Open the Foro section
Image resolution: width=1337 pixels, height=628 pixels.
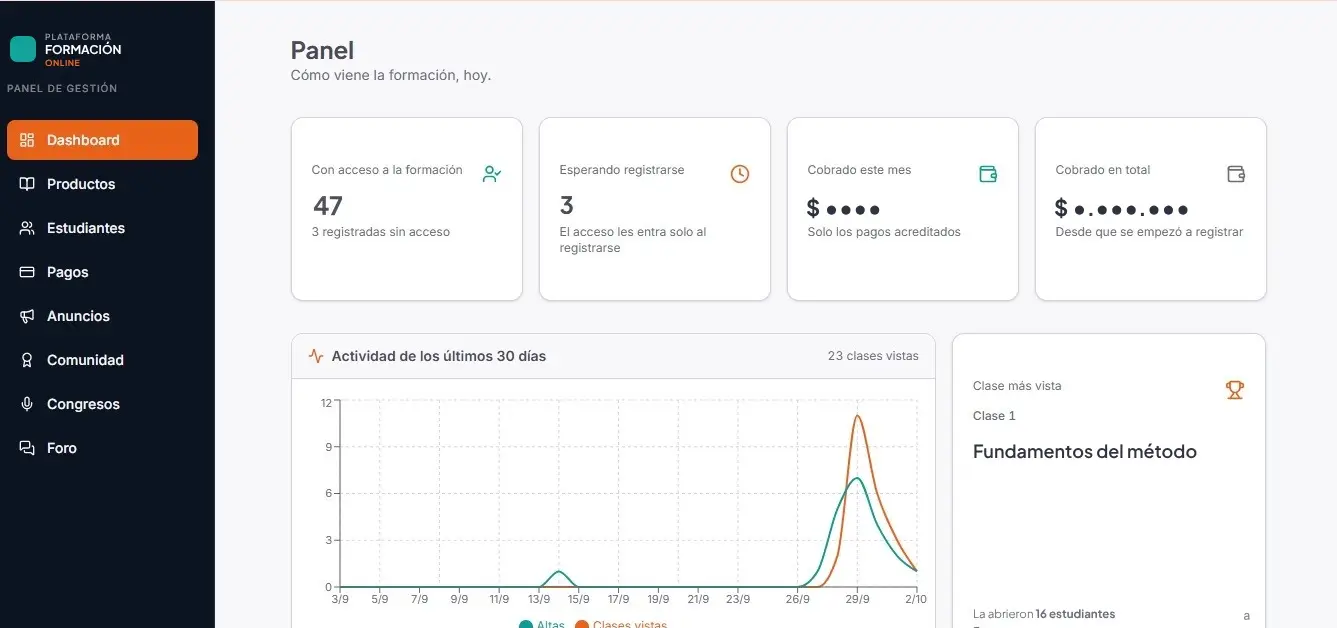(102, 448)
